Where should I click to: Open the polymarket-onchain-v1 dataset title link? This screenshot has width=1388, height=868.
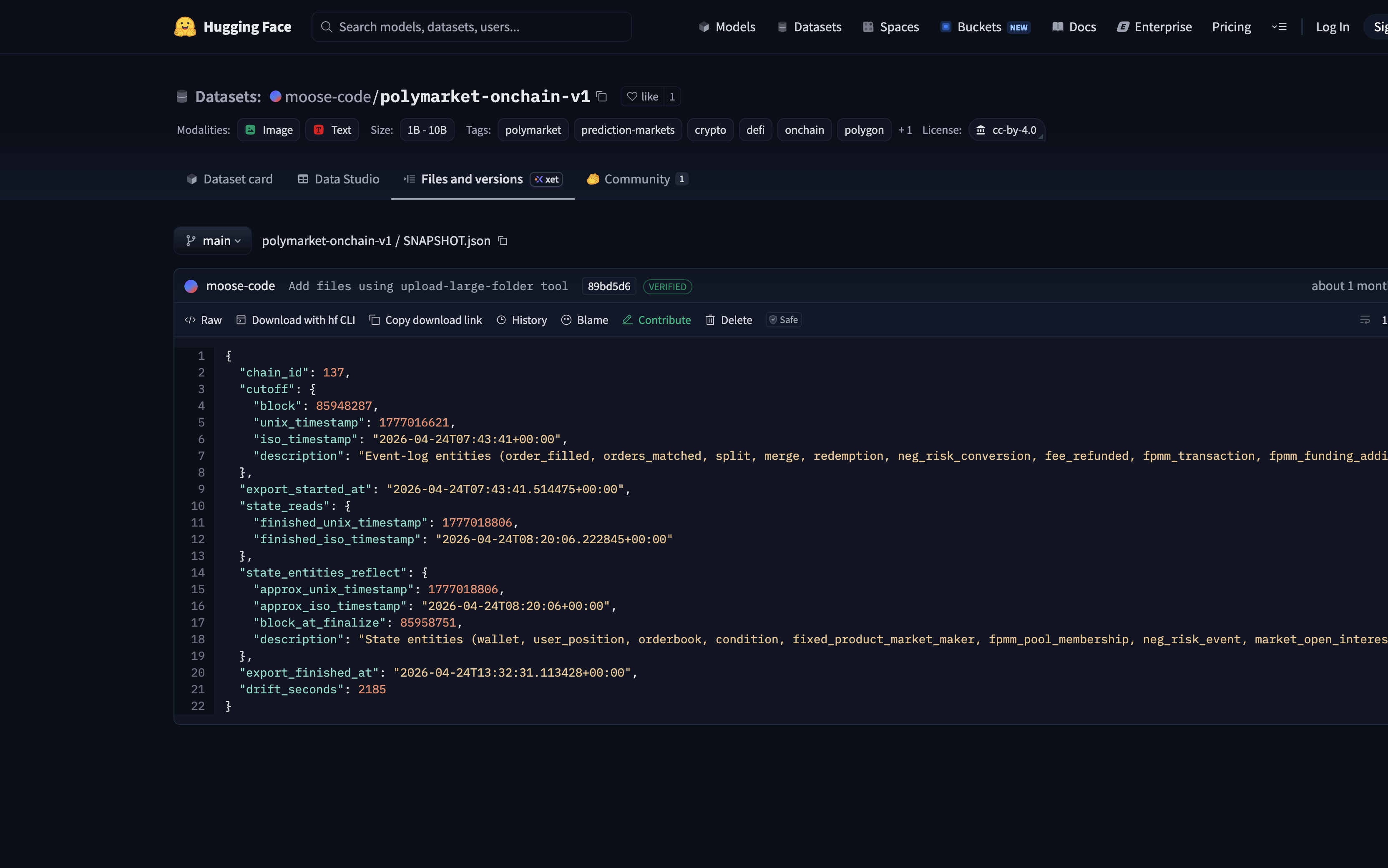(485, 96)
